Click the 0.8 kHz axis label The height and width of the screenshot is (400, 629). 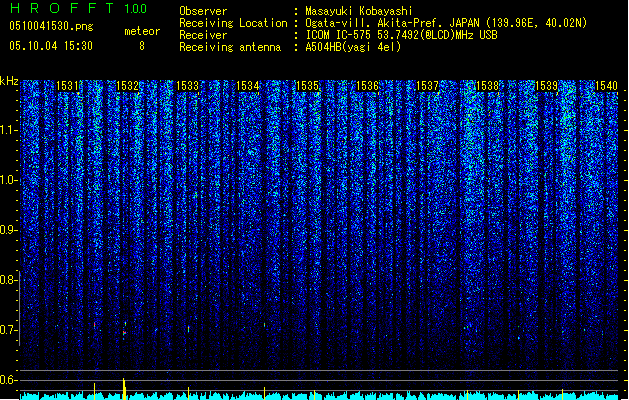coord(8,280)
